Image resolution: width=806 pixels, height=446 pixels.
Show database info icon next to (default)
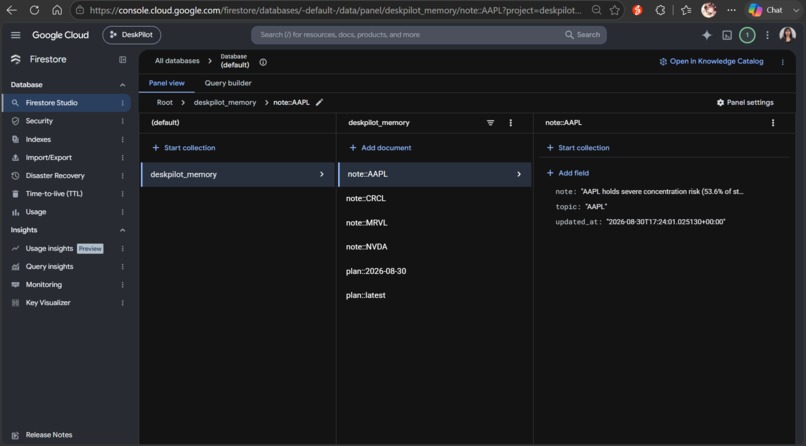tap(263, 62)
